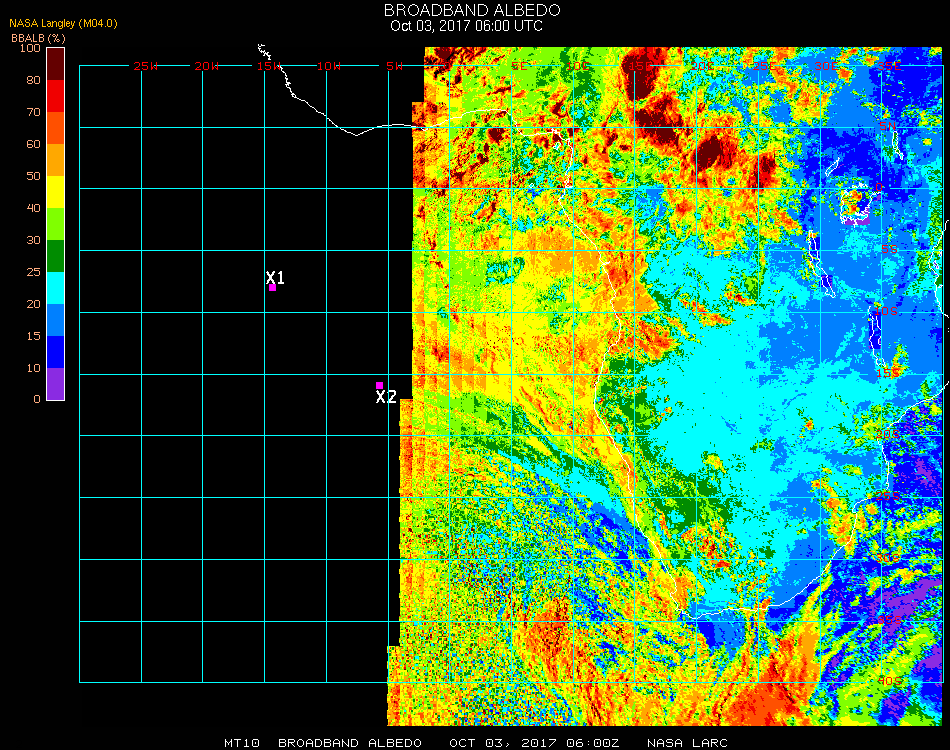Select the X1 text label

pyautogui.click(x=275, y=277)
